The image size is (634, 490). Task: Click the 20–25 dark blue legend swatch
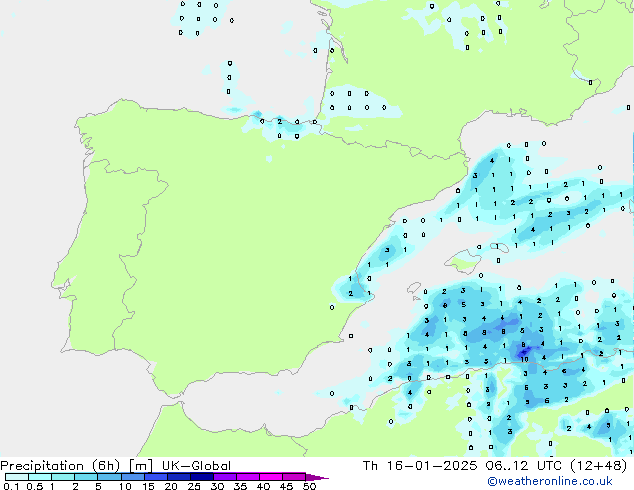[178, 477]
